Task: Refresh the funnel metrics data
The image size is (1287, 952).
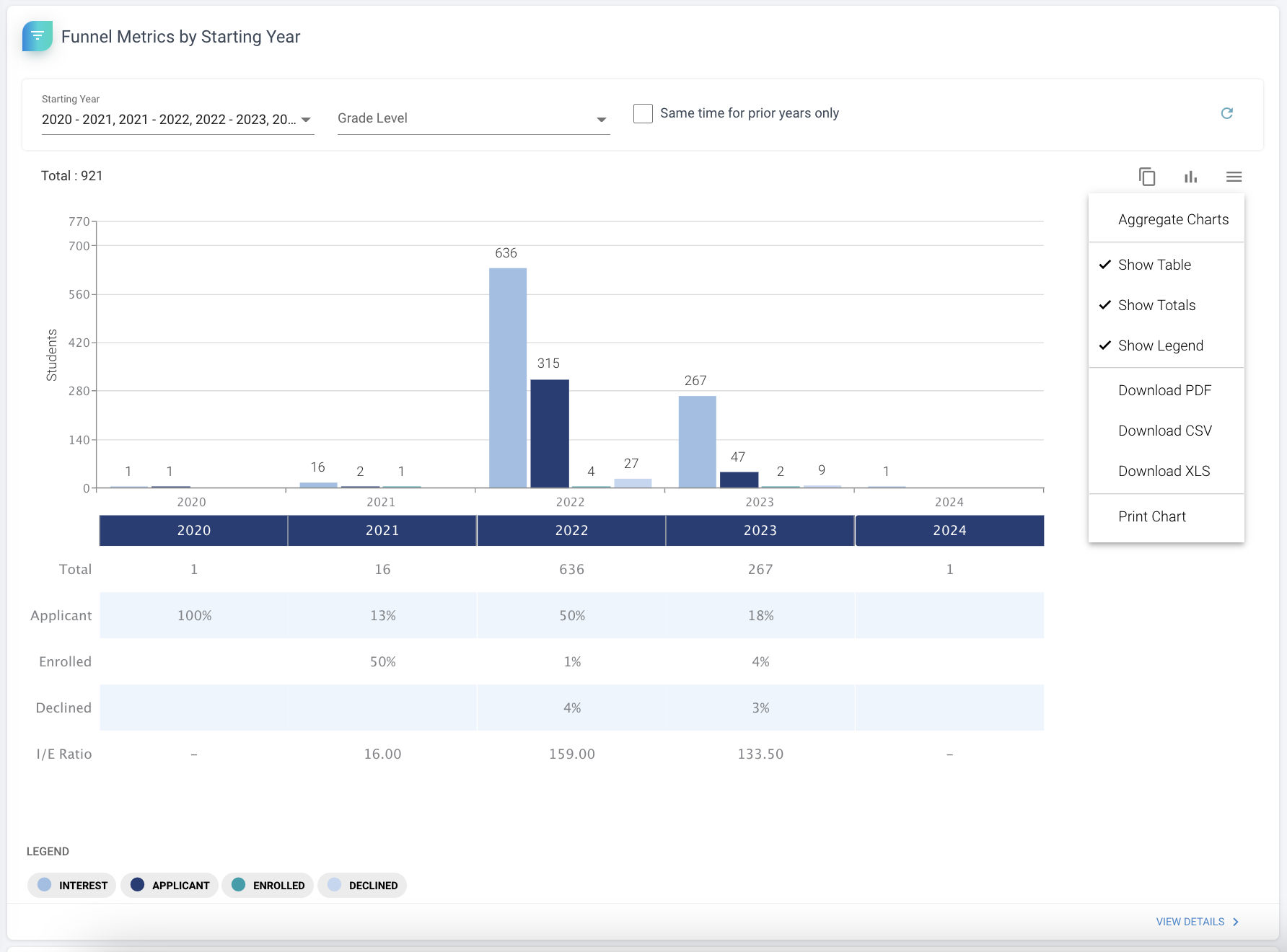Action: [1226, 113]
